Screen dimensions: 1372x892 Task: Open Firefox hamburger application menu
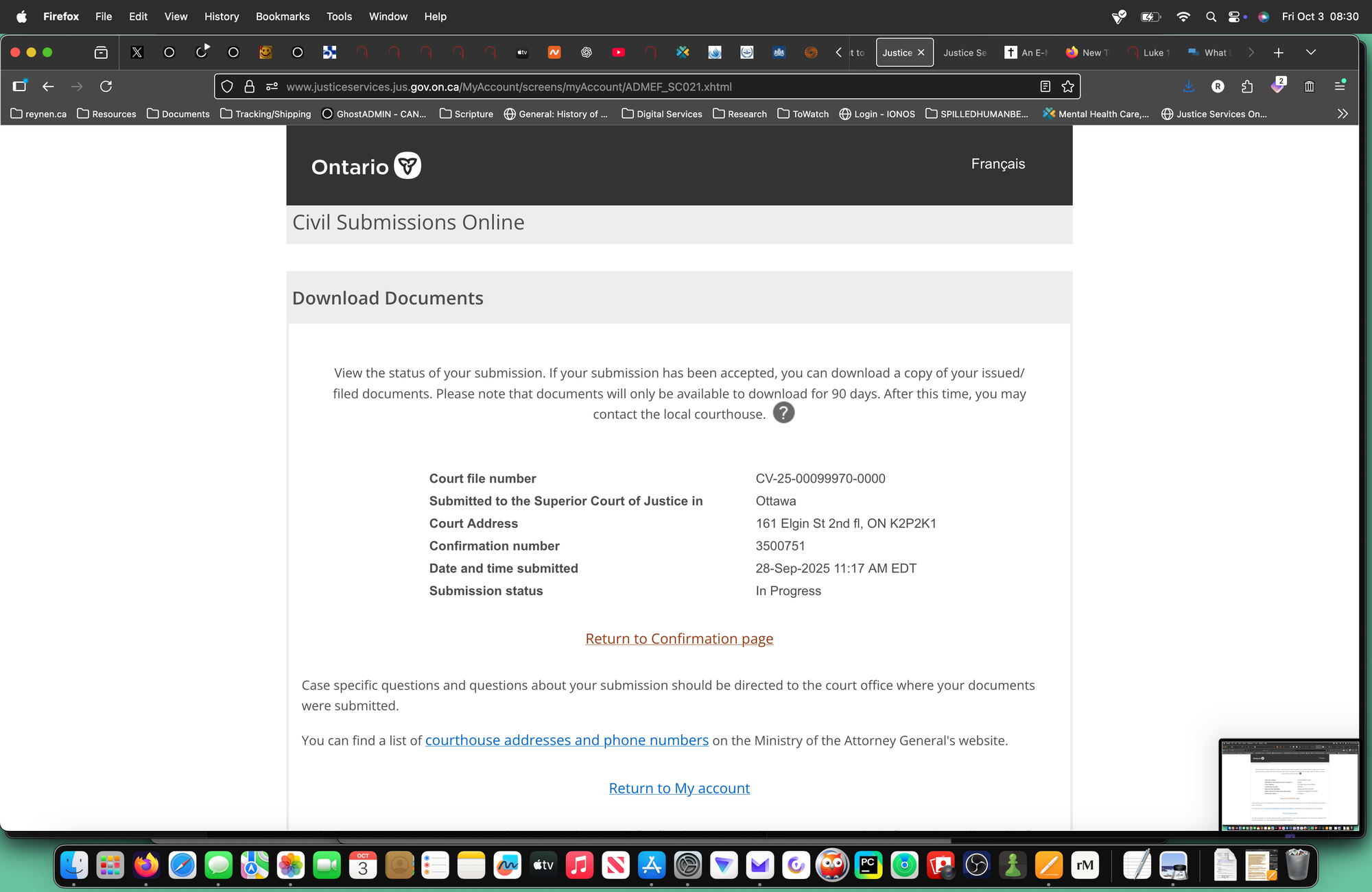(x=1340, y=86)
